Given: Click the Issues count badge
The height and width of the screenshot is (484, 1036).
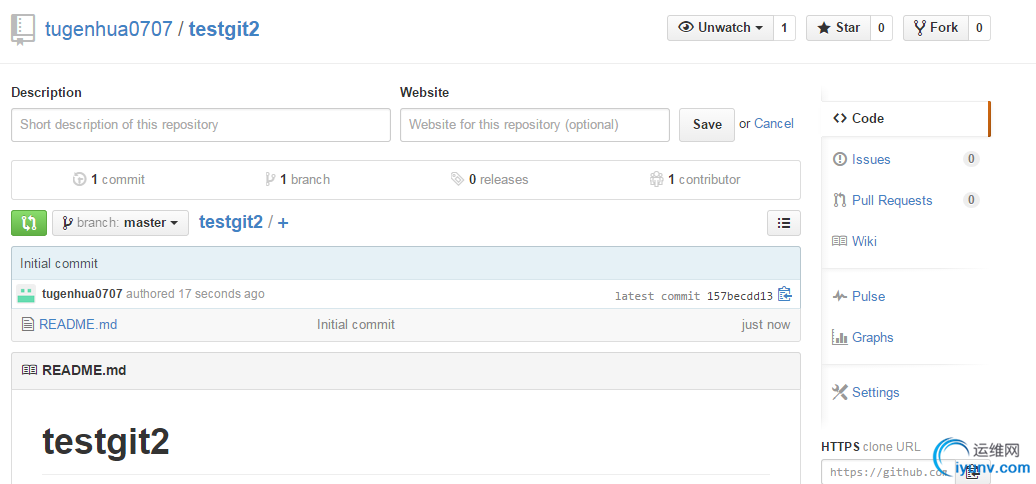Looking at the screenshot, I should pos(971,158).
